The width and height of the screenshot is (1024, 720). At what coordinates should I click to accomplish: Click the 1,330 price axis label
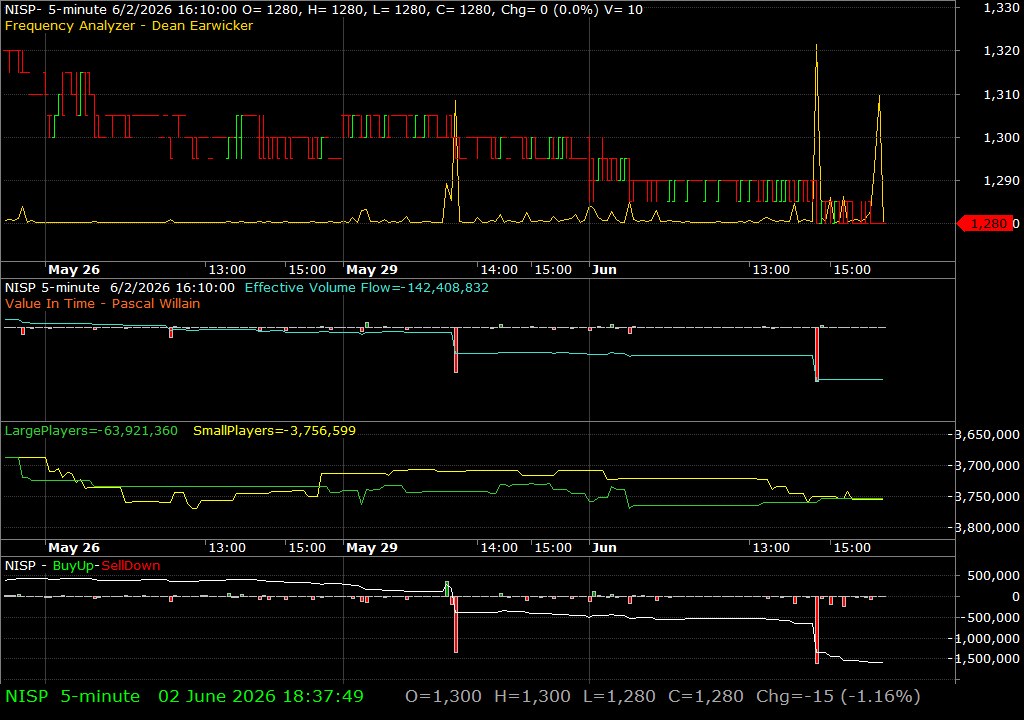1001,8
